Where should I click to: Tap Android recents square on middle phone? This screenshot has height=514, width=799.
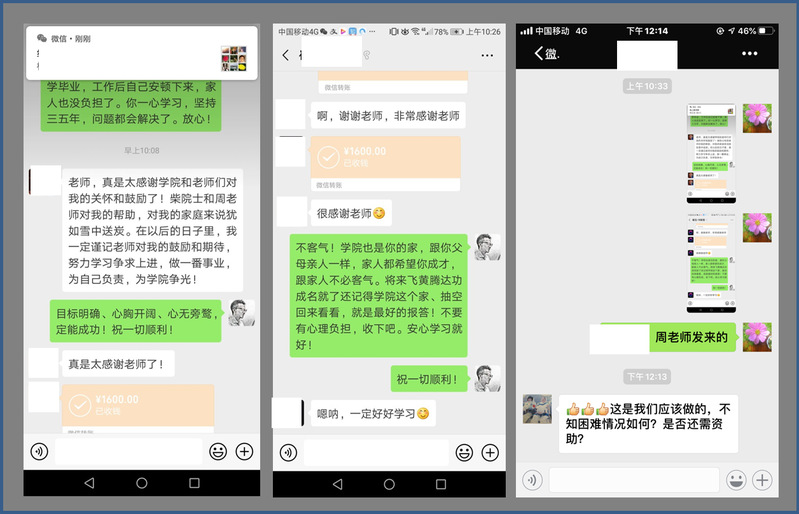[x=441, y=483]
